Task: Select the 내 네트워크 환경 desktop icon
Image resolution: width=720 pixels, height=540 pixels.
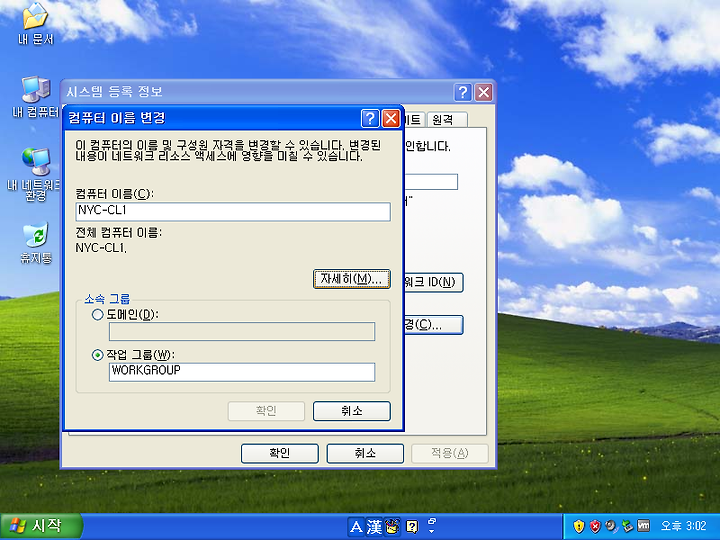Action: point(35,174)
